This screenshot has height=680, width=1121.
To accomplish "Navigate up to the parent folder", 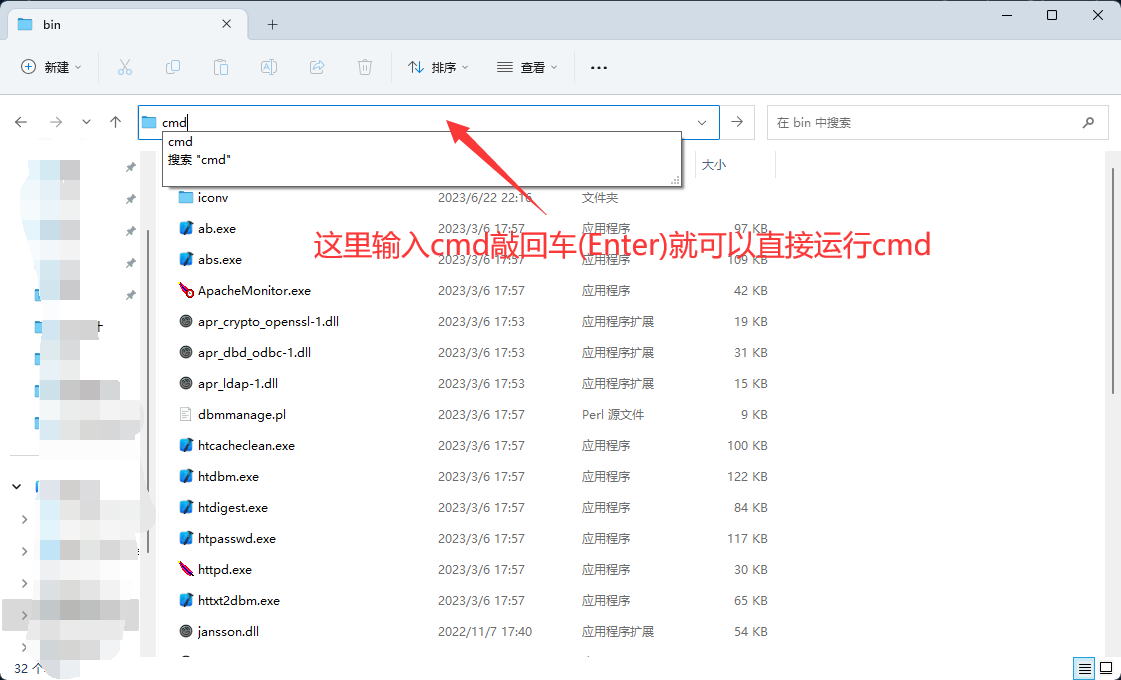I will 118,122.
